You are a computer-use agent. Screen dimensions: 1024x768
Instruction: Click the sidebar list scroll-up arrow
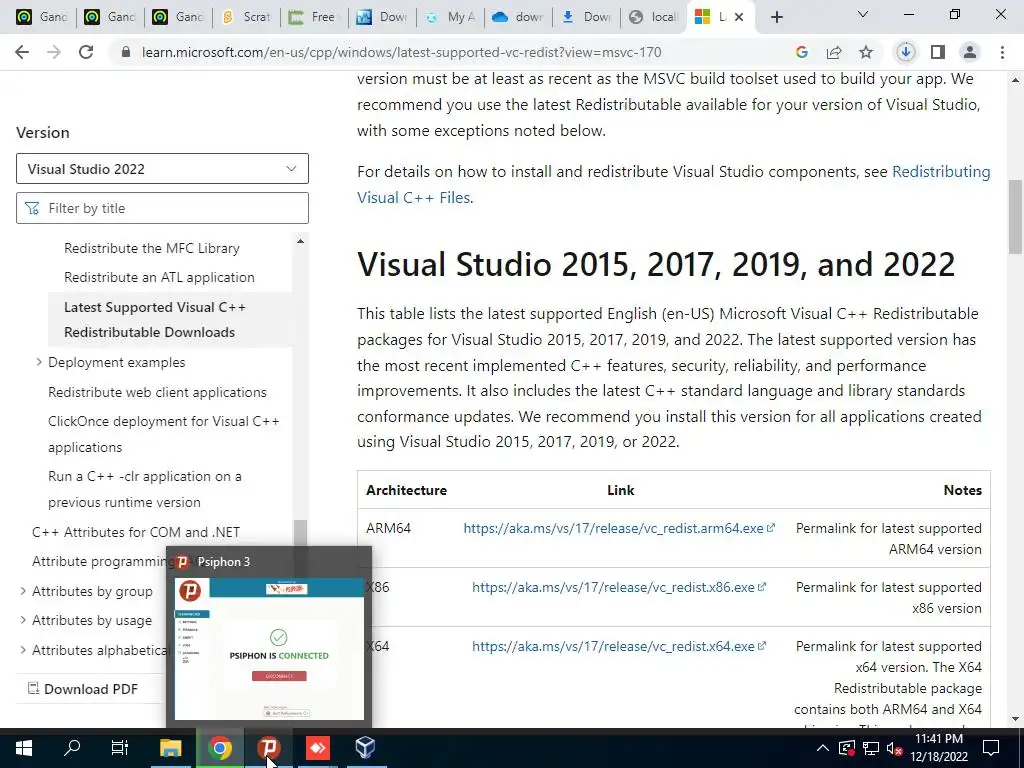300,241
